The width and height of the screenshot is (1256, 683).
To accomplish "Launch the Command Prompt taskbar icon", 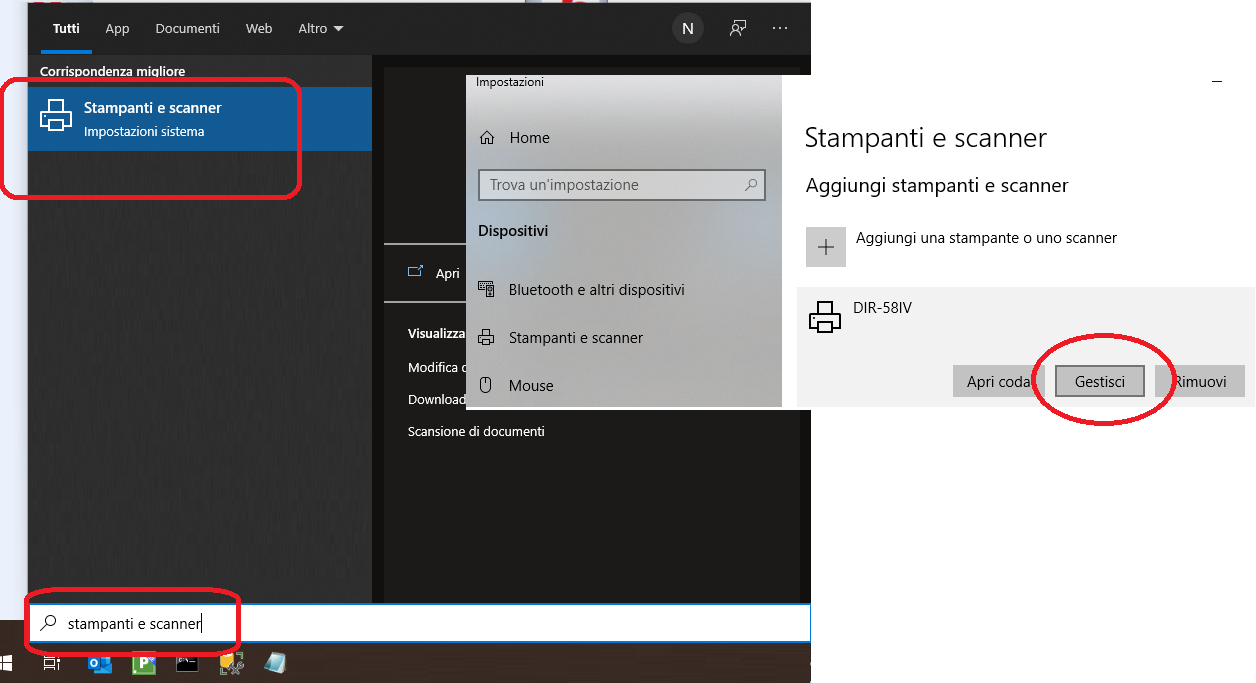I will [x=187, y=663].
